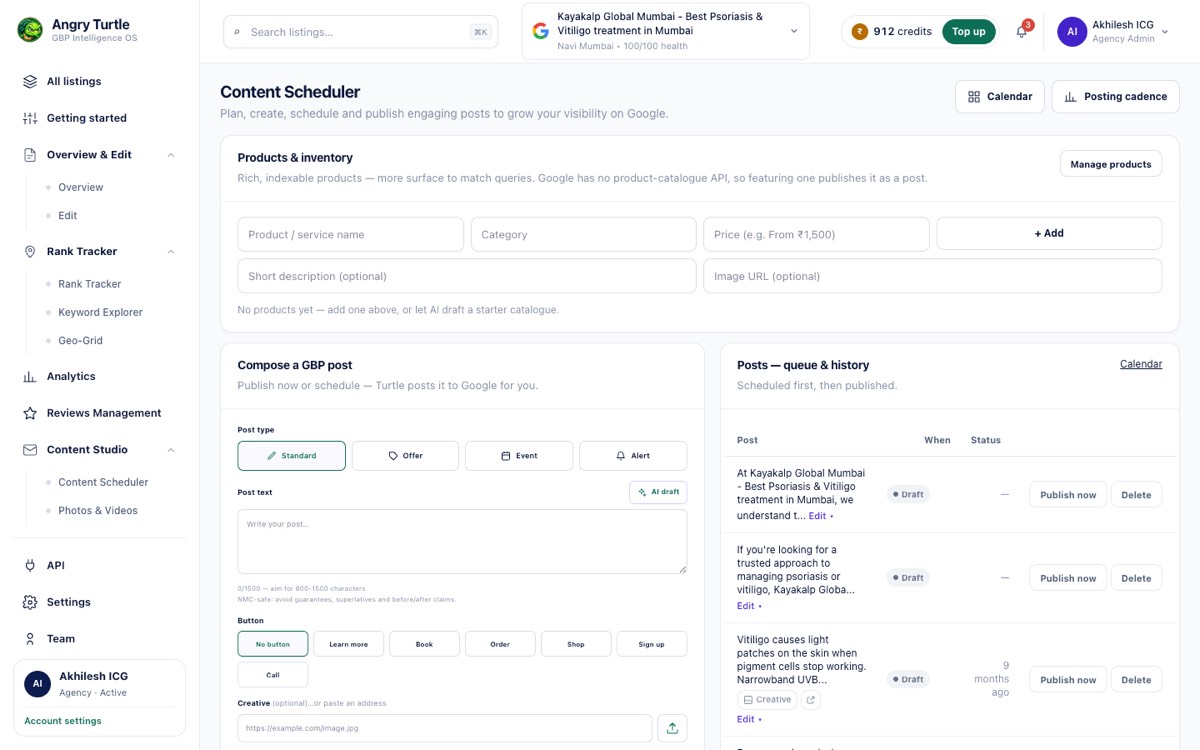Viewport: 1200px width, 750px height.
Task: Click the Content Studio envelope icon
Action: point(30,450)
